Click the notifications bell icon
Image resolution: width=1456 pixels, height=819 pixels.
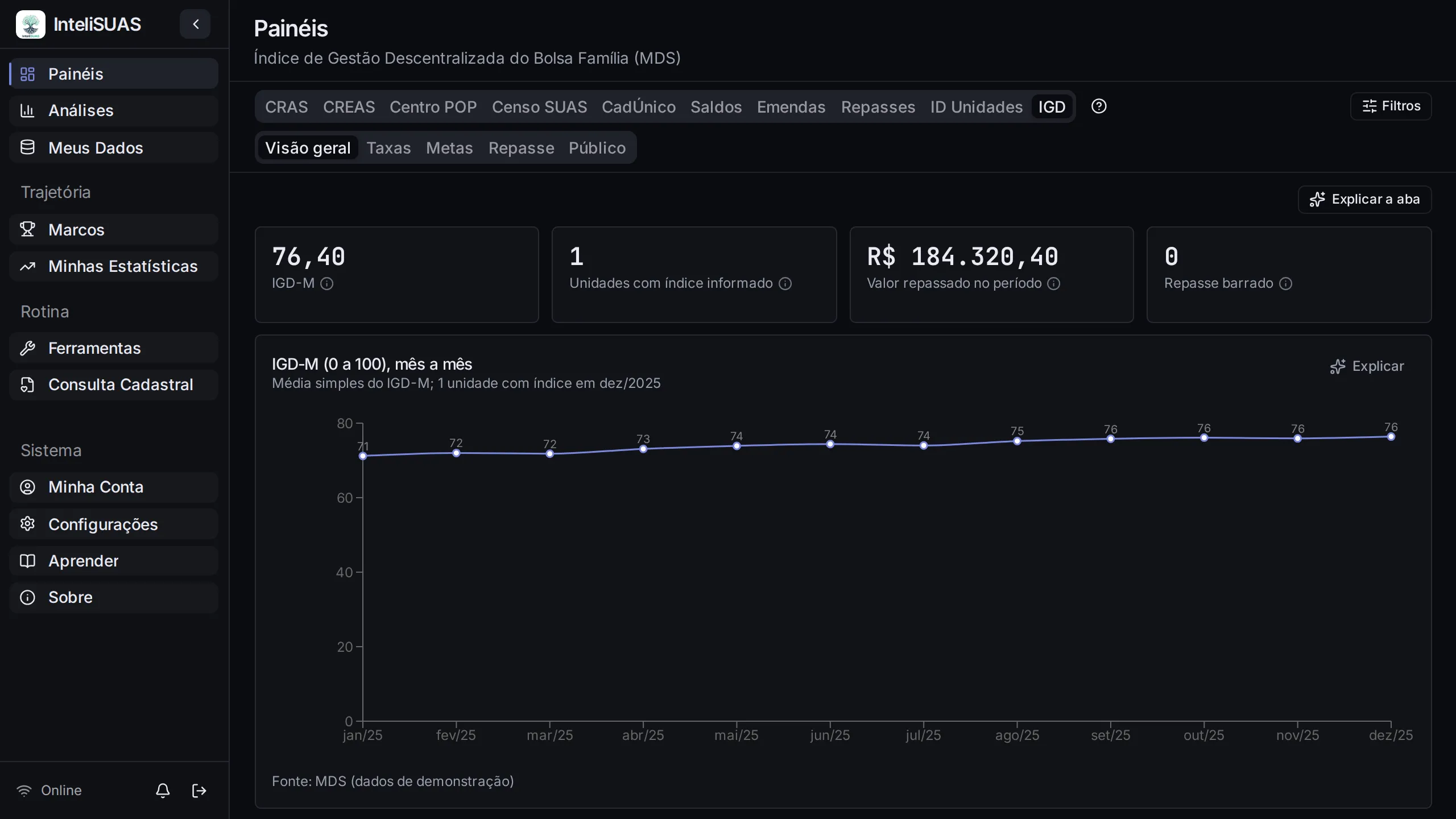(163, 791)
